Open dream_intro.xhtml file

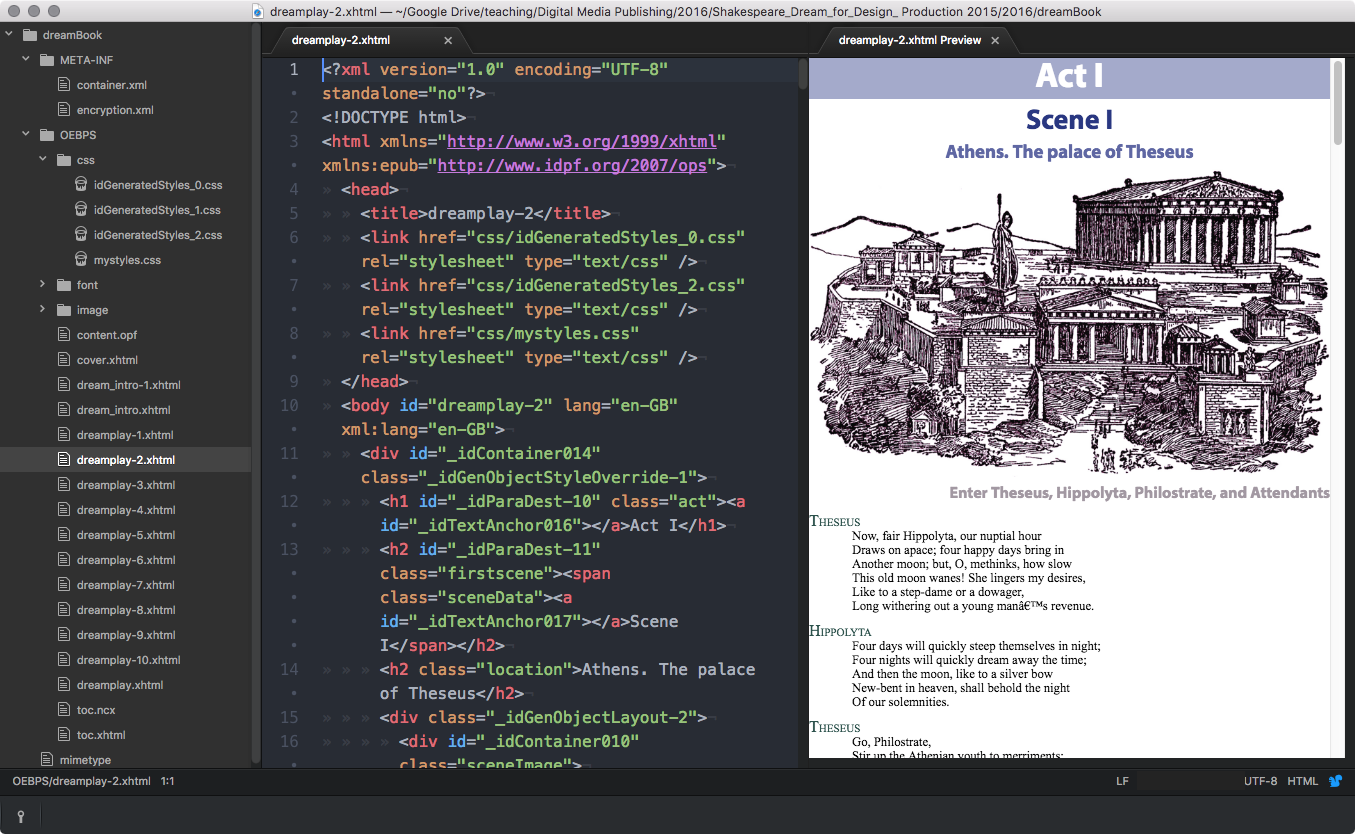point(124,410)
